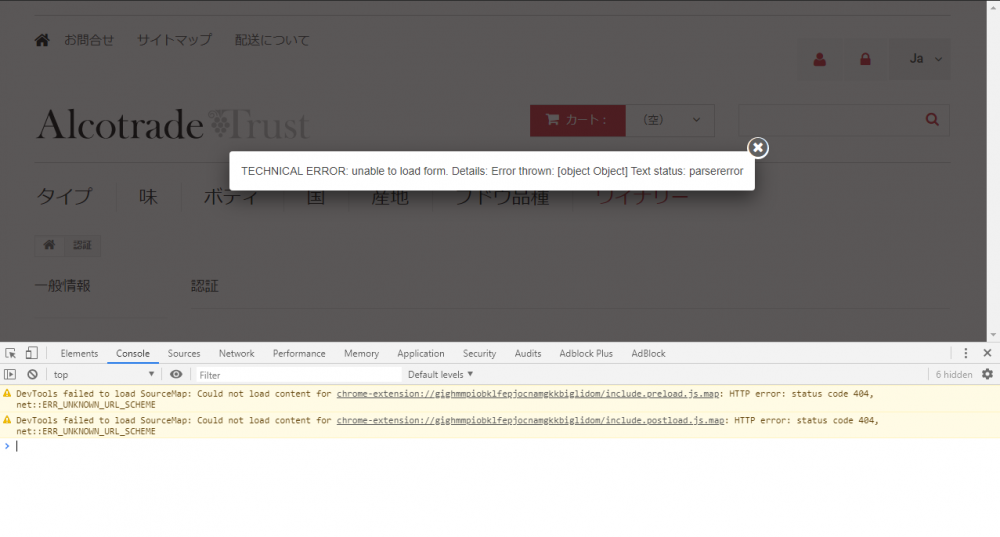Click the 6 hidden messages label
The height and width of the screenshot is (537, 1000).
pyautogui.click(x=953, y=374)
